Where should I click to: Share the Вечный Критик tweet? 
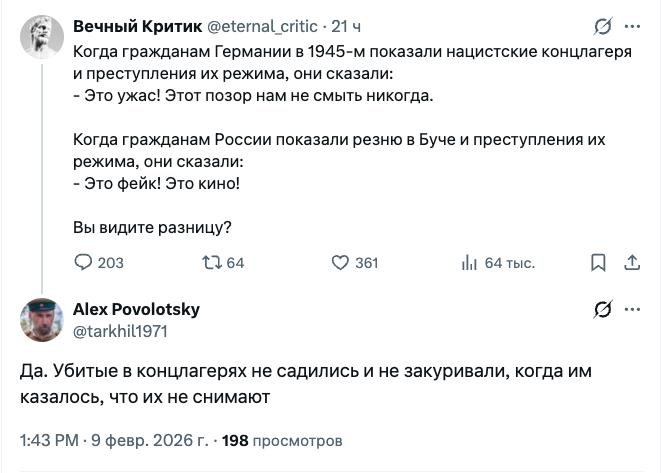tap(631, 263)
